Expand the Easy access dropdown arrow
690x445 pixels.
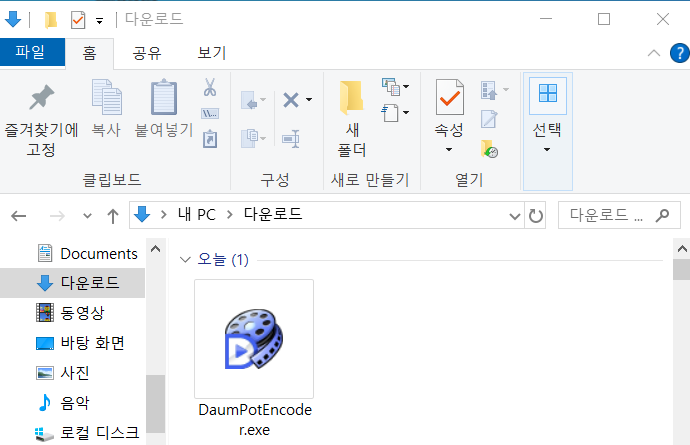point(406,112)
